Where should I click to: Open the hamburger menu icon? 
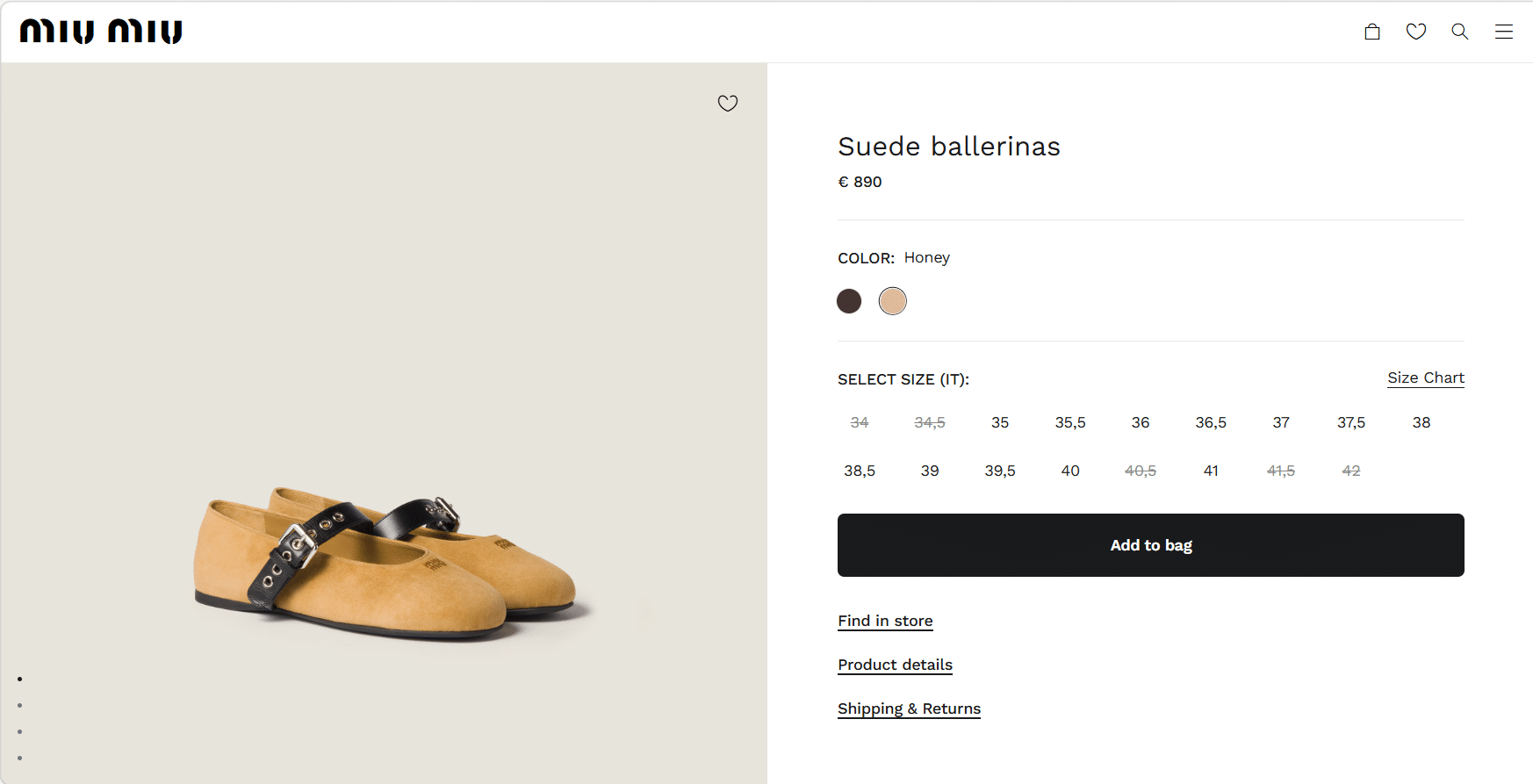coord(1504,32)
